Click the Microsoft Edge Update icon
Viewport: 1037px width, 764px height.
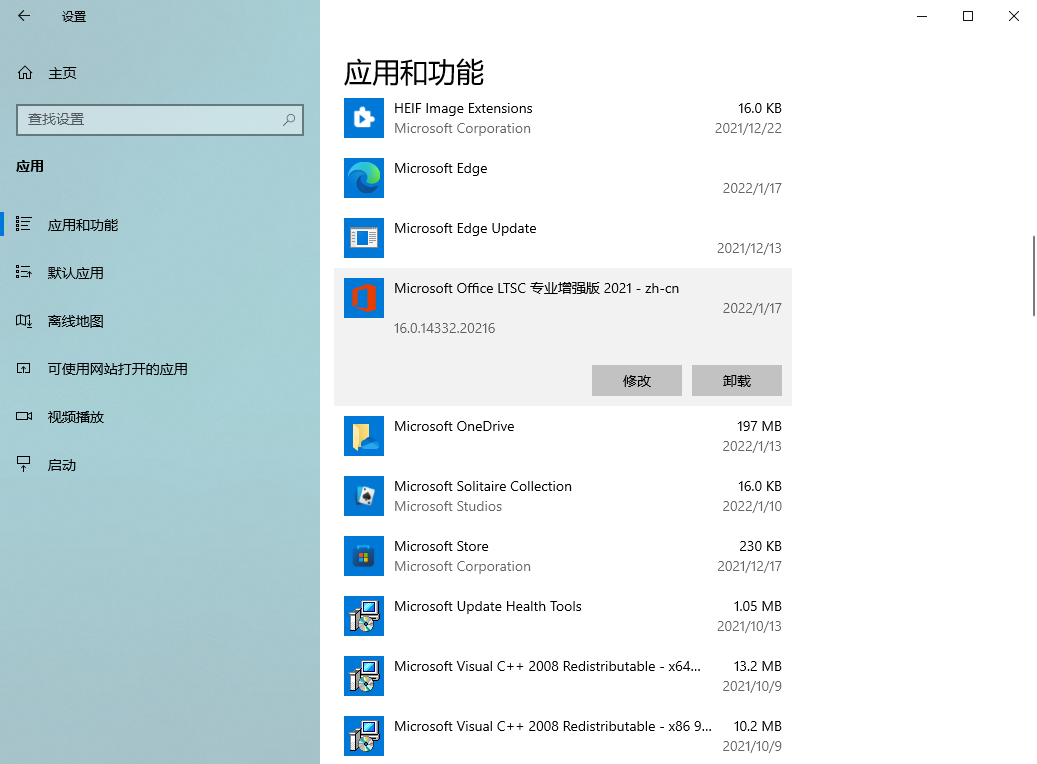coord(364,237)
